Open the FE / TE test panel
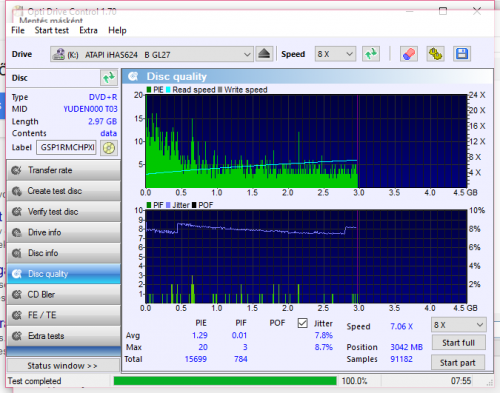 pos(64,315)
